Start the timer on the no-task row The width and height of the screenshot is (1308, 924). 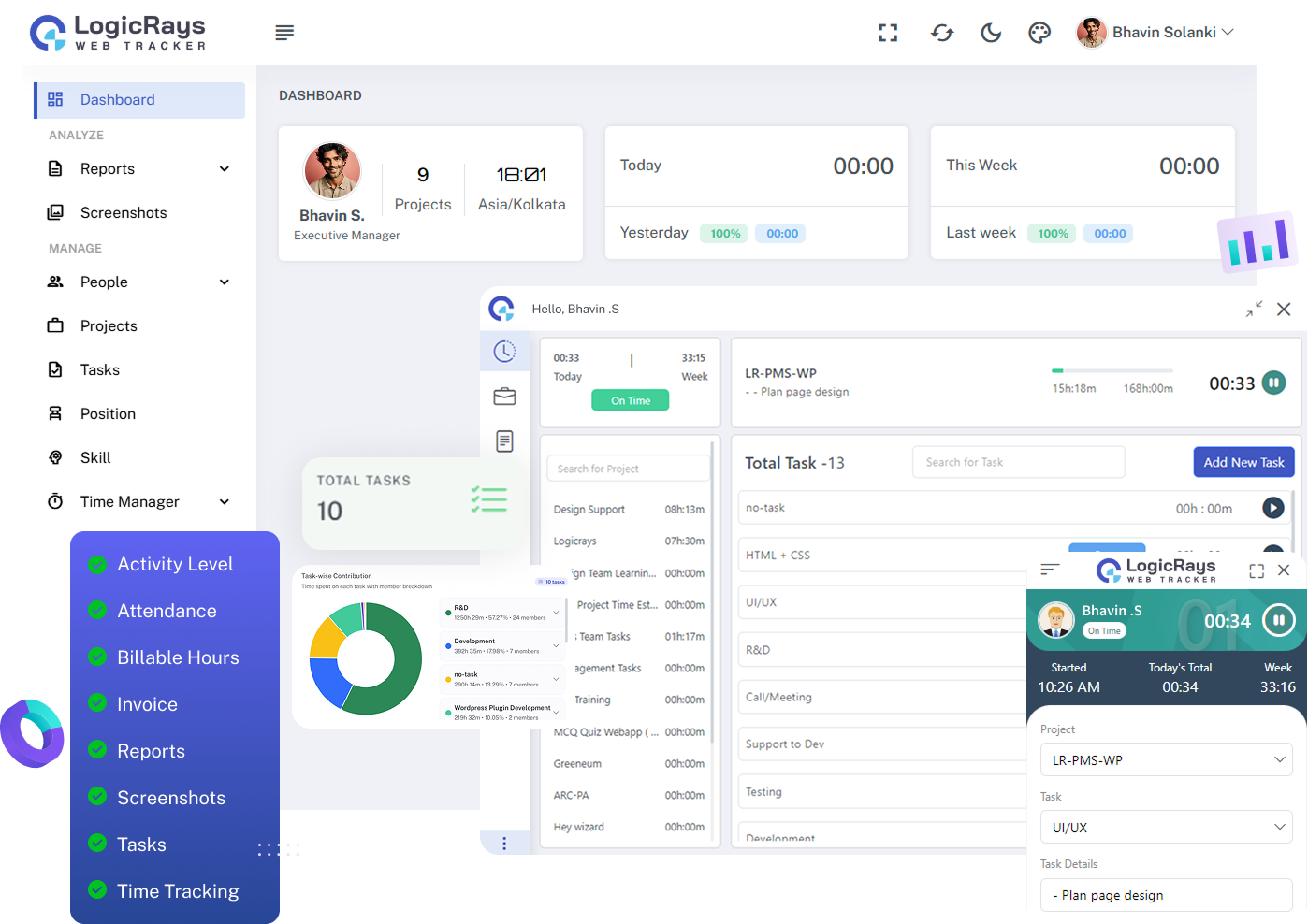[1272, 508]
